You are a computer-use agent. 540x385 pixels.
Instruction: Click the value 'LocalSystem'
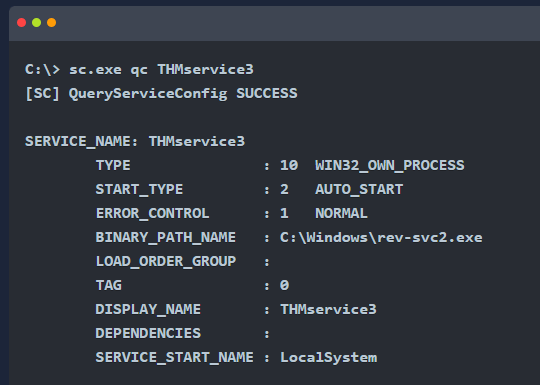tap(329, 357)
